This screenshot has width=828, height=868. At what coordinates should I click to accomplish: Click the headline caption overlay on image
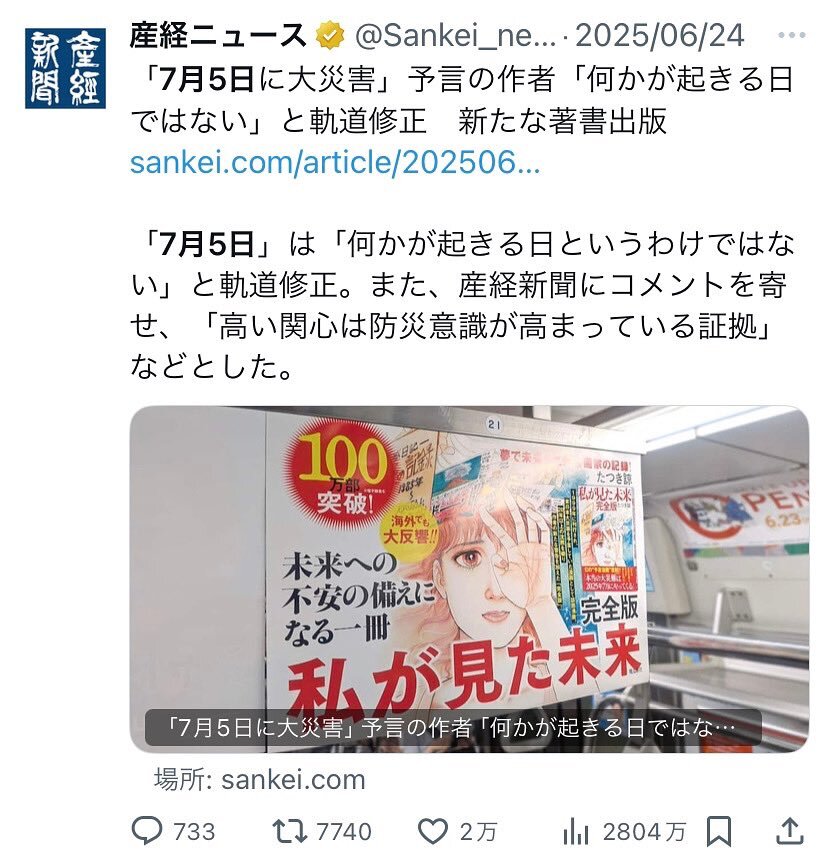453,727
